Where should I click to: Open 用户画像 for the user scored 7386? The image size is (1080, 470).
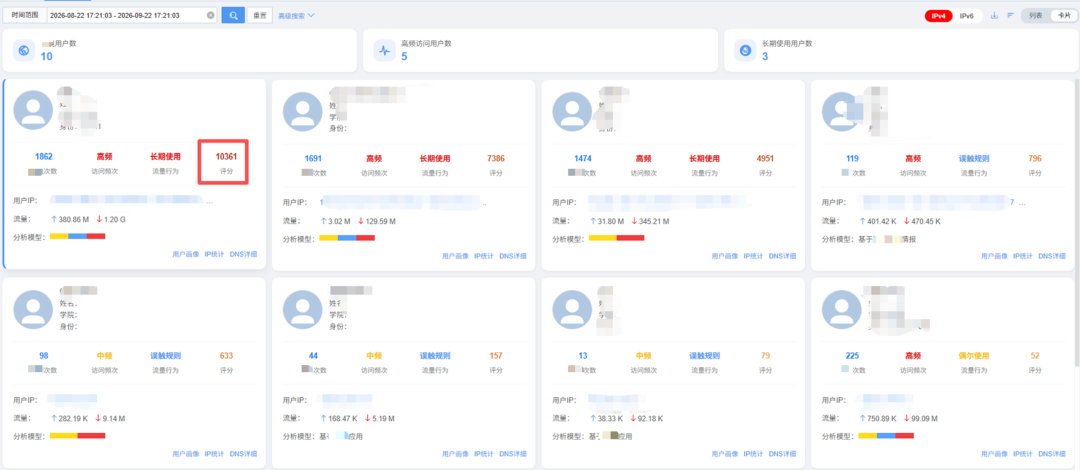click(x=455, y=256)
